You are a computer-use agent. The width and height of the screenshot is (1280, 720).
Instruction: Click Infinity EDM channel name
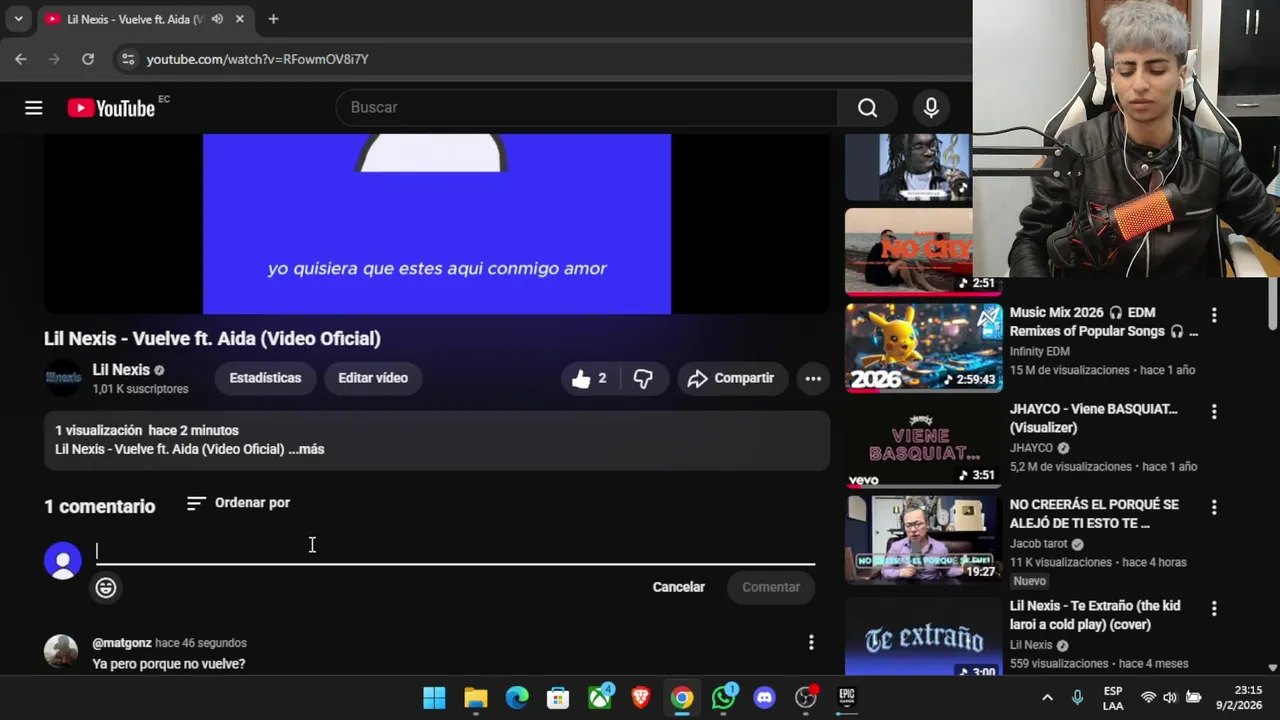pos(1039,351)
